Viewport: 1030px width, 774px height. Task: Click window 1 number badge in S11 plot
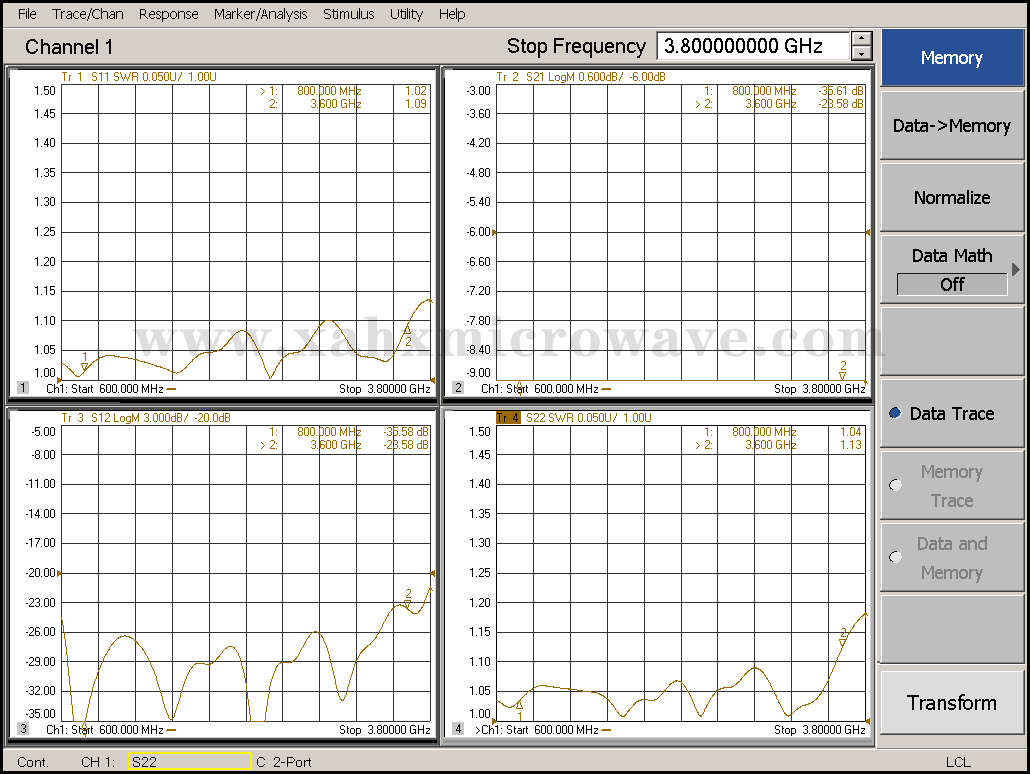[23, 388]
